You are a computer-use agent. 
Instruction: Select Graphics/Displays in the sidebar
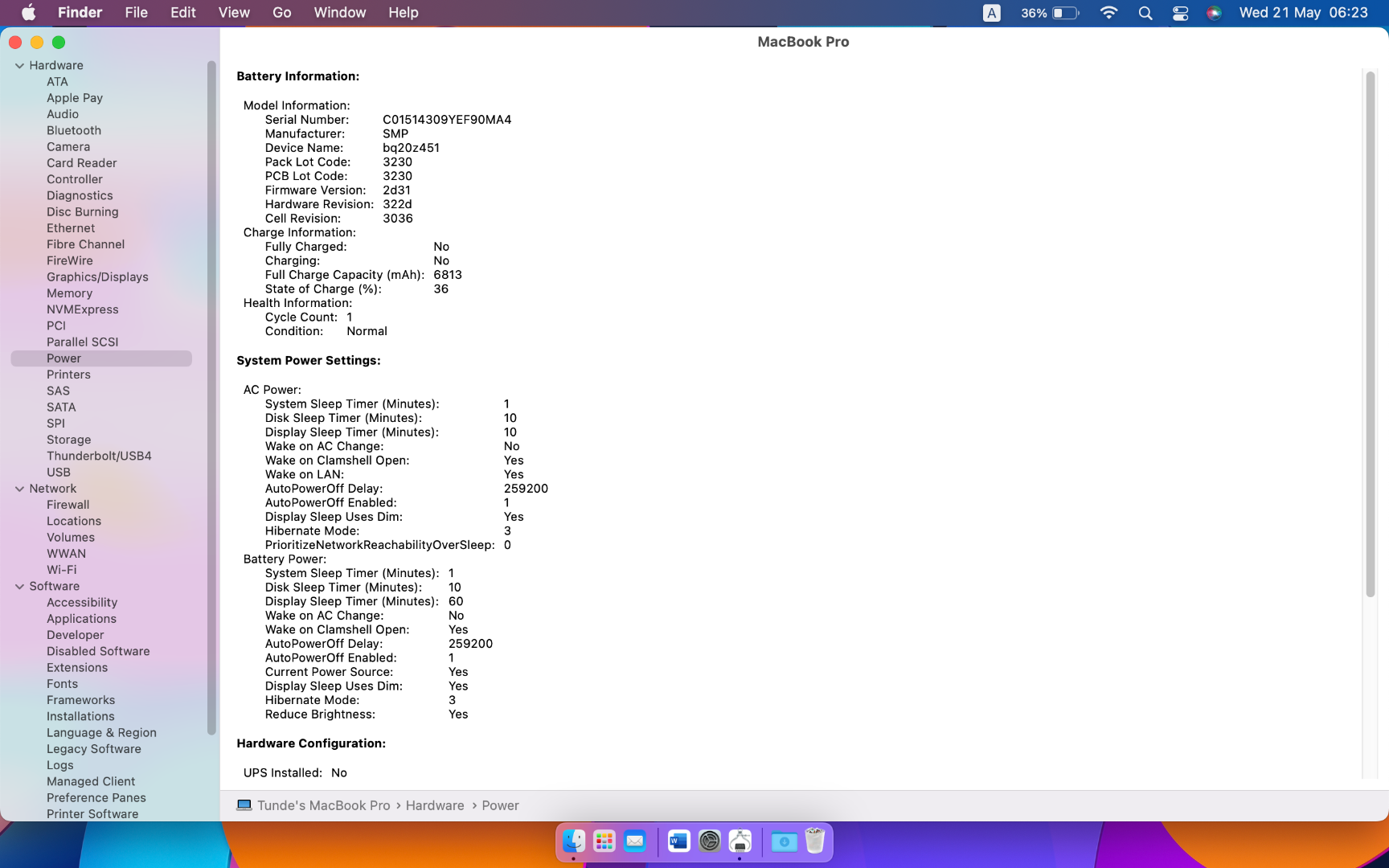[x=97, y=277]
